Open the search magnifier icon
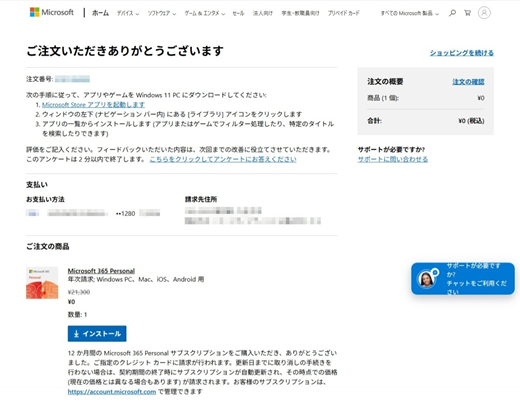The width and height of the screenshot is (520, 416). pyautogui.click(x=452, y=13)
